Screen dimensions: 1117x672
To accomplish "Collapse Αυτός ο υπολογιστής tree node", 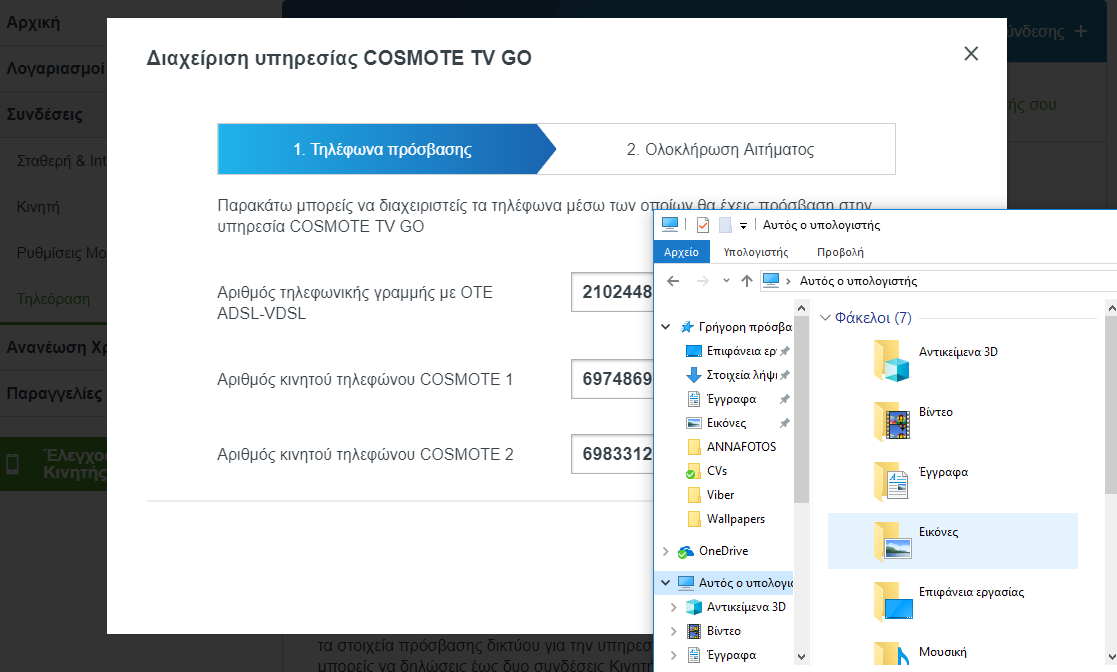I will click(665, 582).
